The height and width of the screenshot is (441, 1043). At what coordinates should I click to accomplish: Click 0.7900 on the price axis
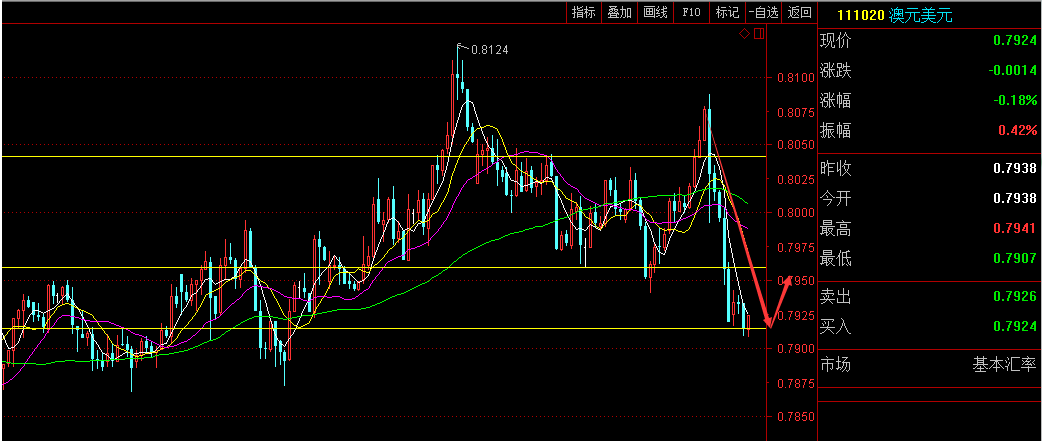pyautogui.click(x=796, y=349)
